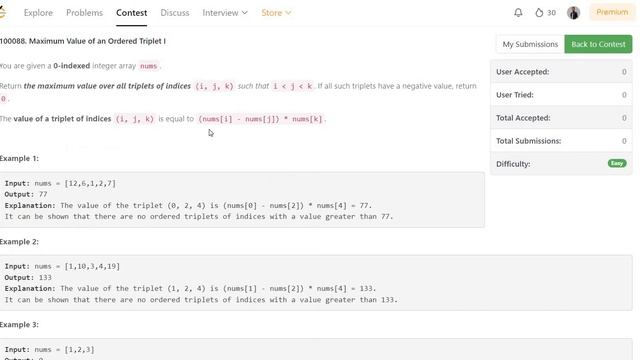
Task: Click the Back to Contest button
Action: pyautogui.click(x=598, y=44)
